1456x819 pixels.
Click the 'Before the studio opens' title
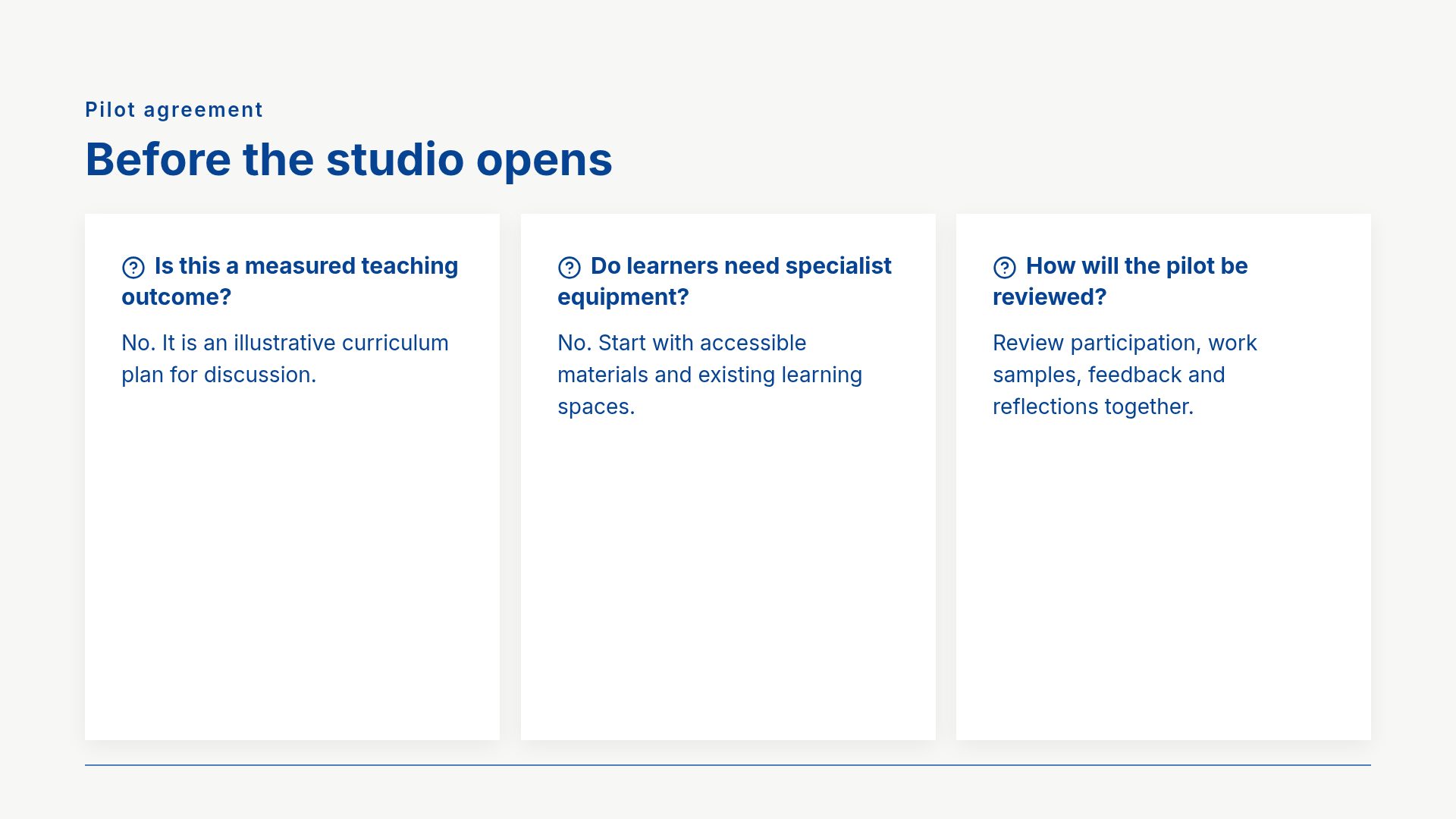tap(349, 160)
